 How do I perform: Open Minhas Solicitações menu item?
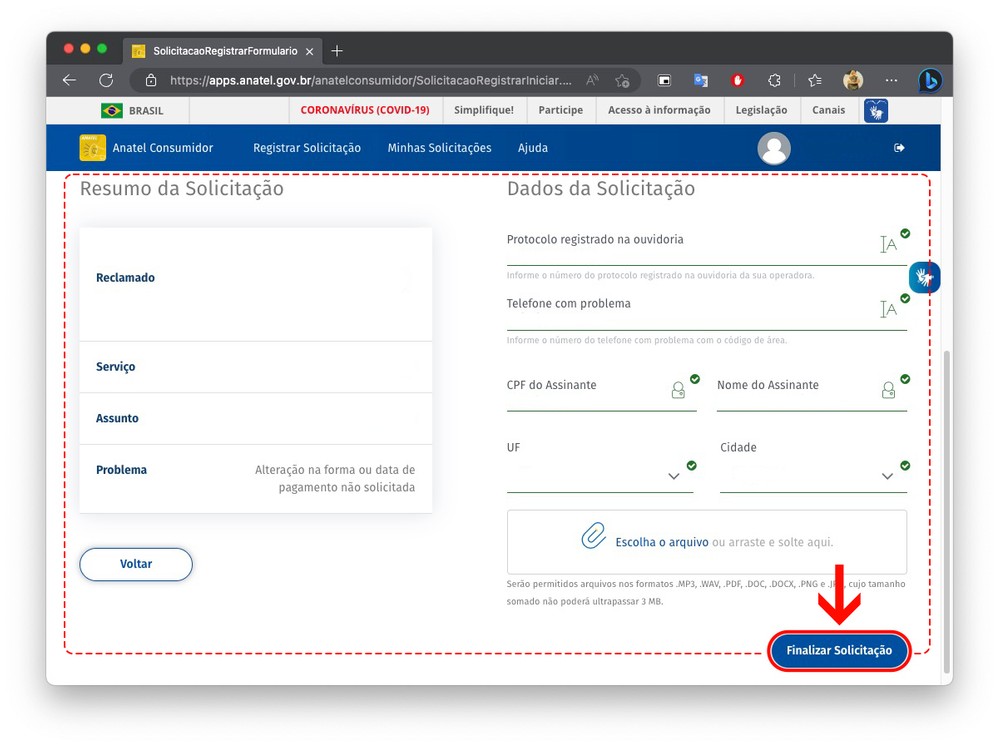tap(439, 148)
